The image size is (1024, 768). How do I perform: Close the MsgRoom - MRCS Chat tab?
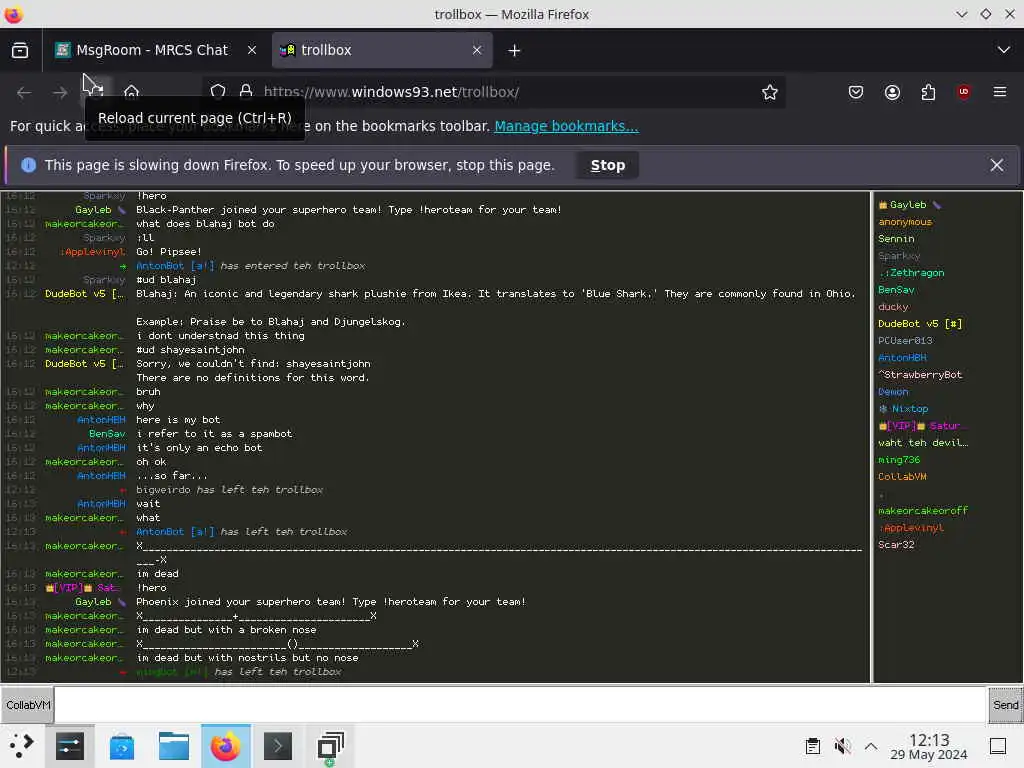click(x=252, y=50)
